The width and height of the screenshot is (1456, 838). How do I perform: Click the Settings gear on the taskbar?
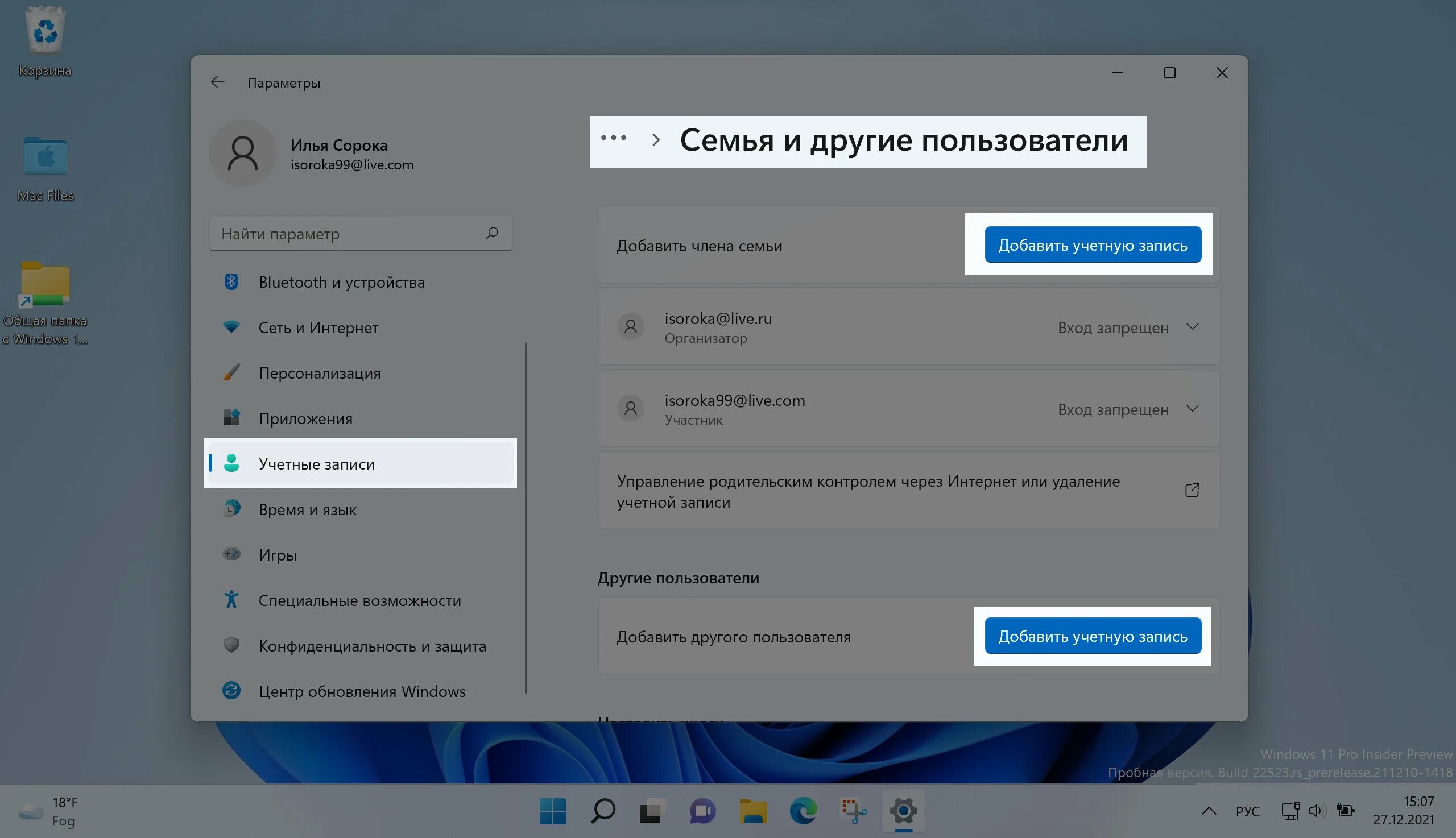click(x=903, y=811)
